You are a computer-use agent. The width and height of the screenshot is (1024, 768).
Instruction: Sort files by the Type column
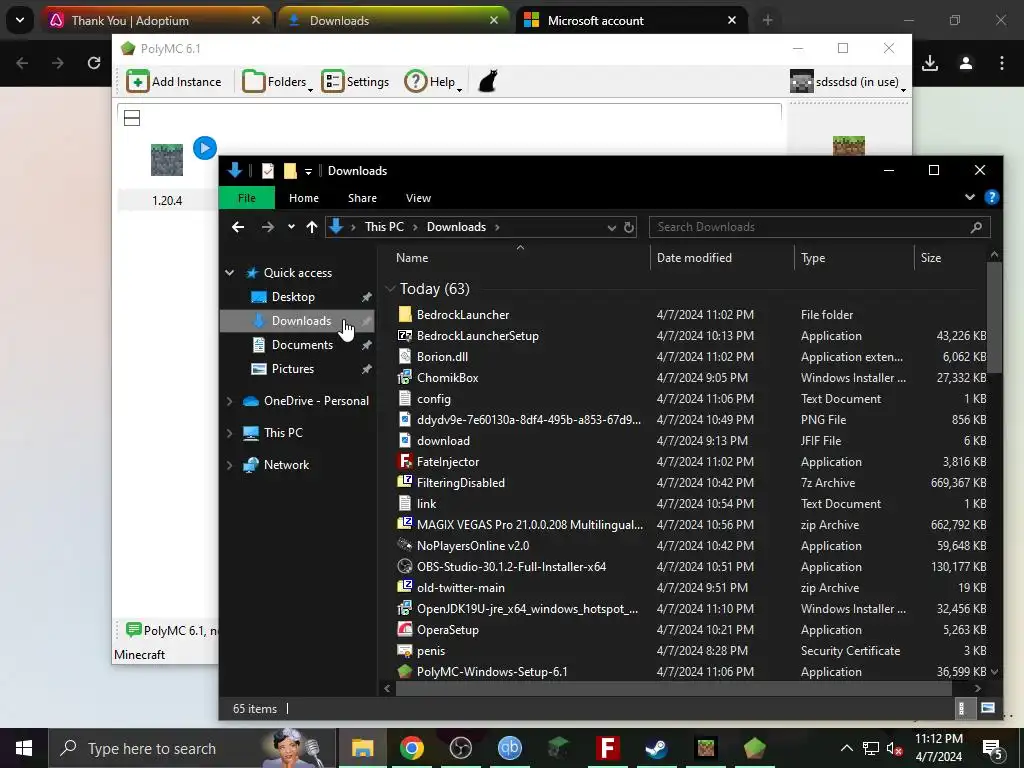coord(813,258)
